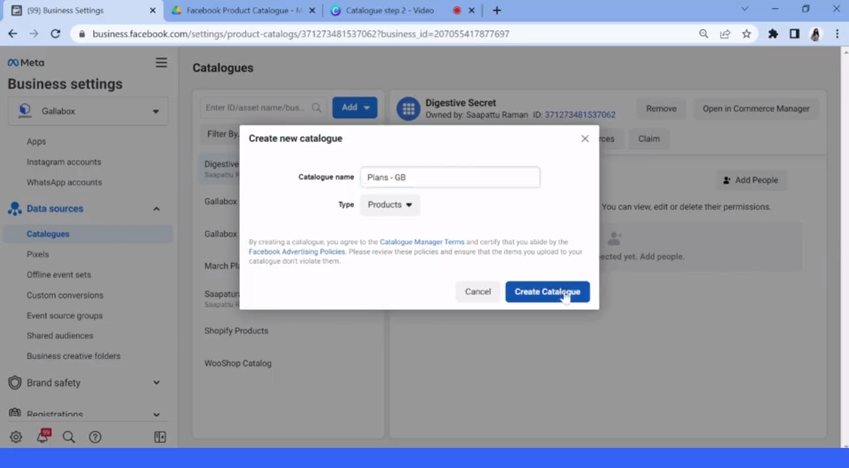This screenshot has height=468, width=849.
Task: Click the Brand safety shield icon
Action: pyautogui.click(x=15, y=383)
